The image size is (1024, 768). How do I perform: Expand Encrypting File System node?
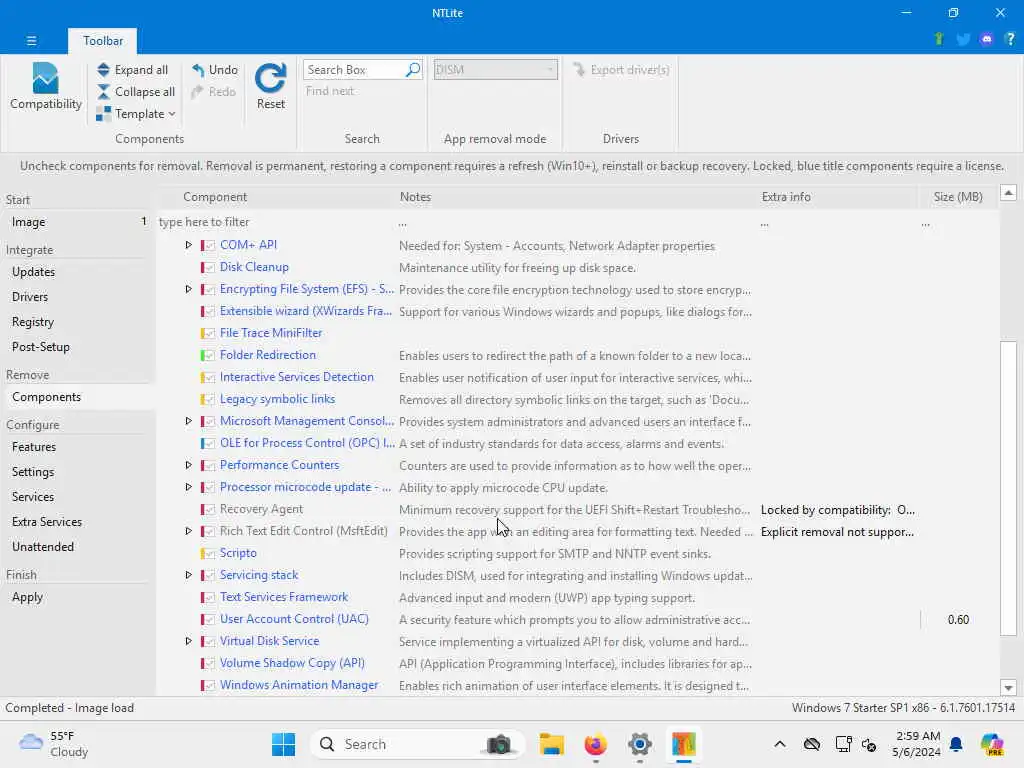(x=188, y=289)
